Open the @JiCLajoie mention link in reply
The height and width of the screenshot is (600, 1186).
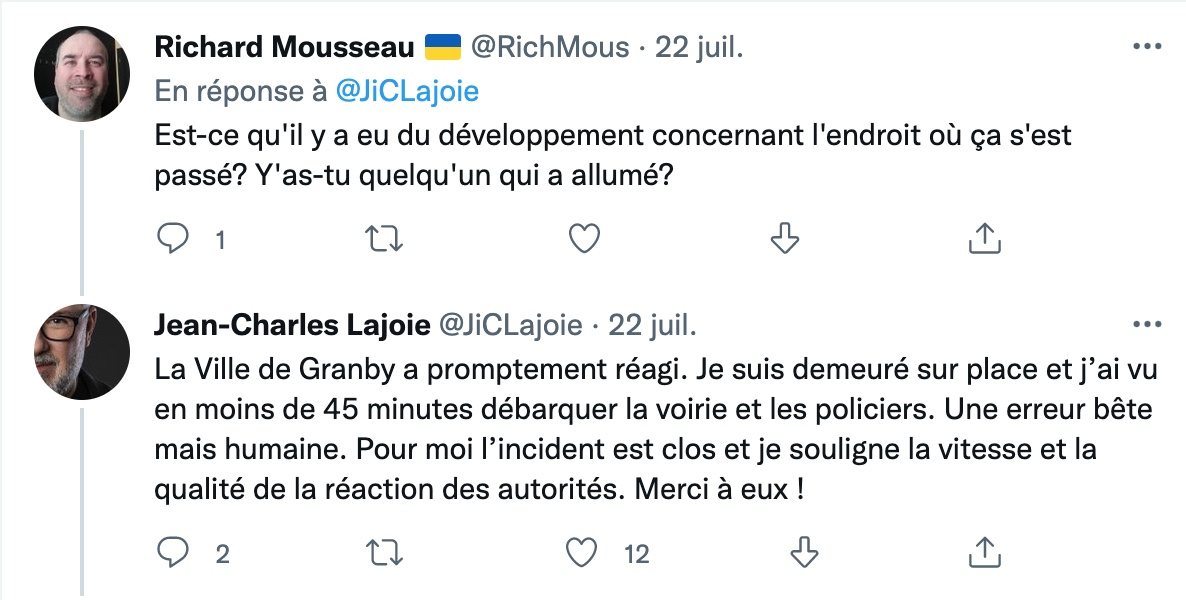coord(407,91)
